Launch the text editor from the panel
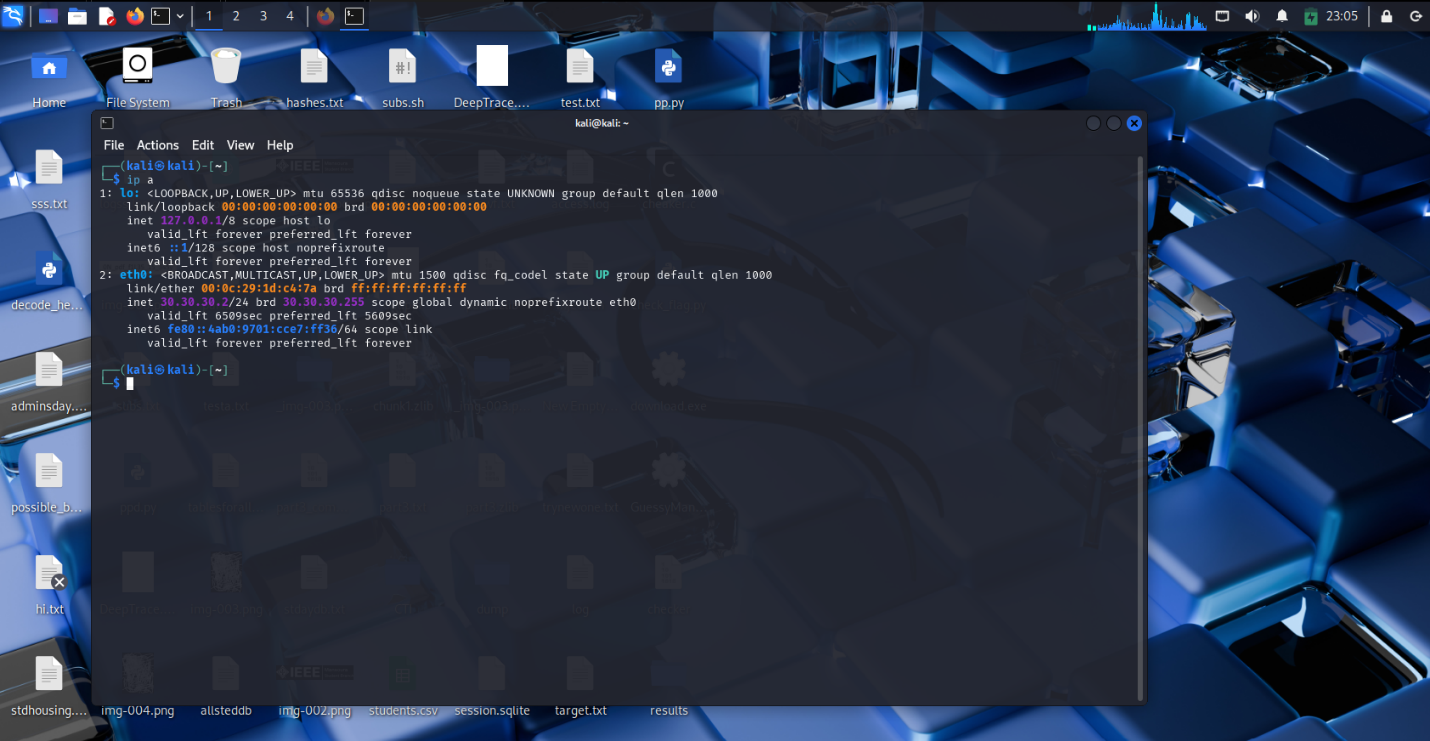 pos(106,16)
